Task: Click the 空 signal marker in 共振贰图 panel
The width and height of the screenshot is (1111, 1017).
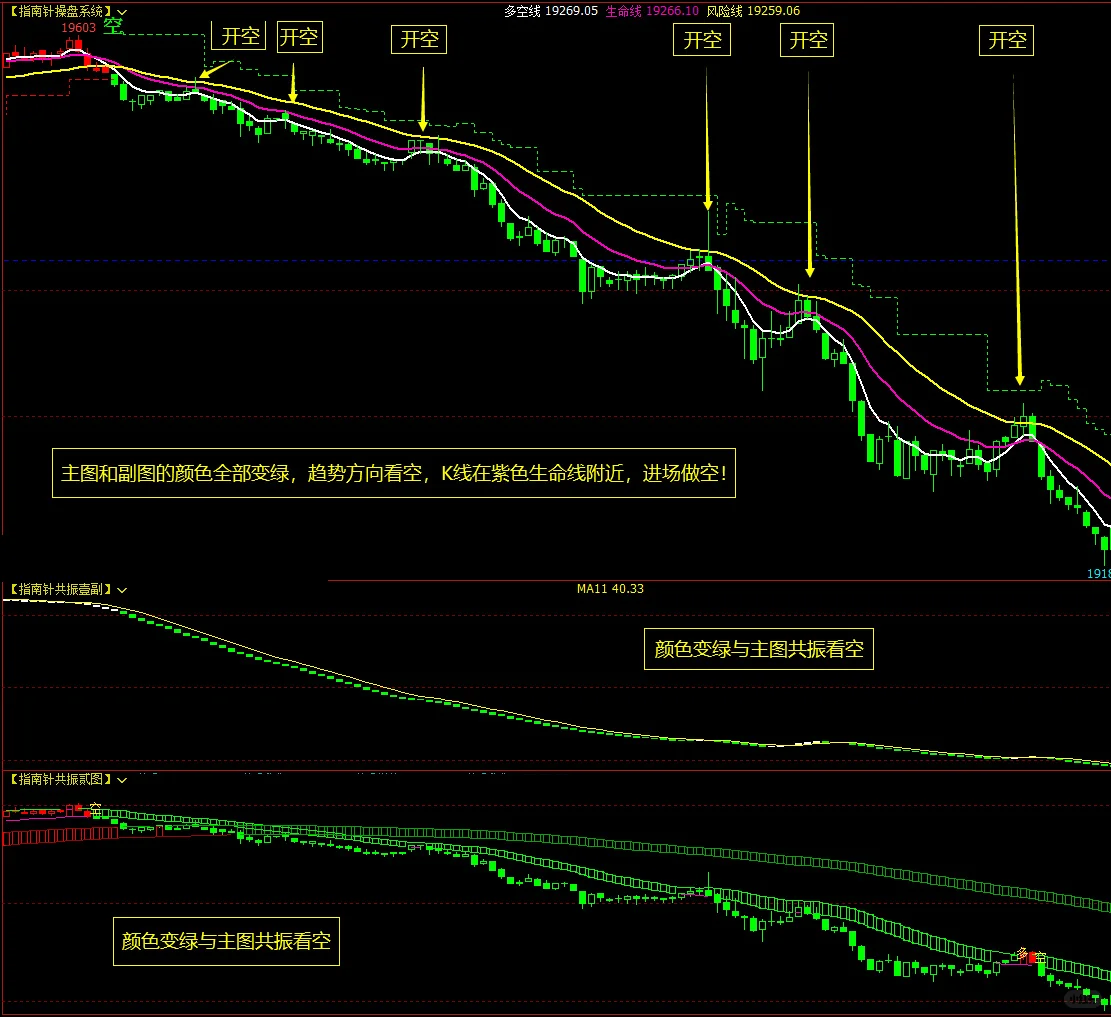Action: (96, 808)
